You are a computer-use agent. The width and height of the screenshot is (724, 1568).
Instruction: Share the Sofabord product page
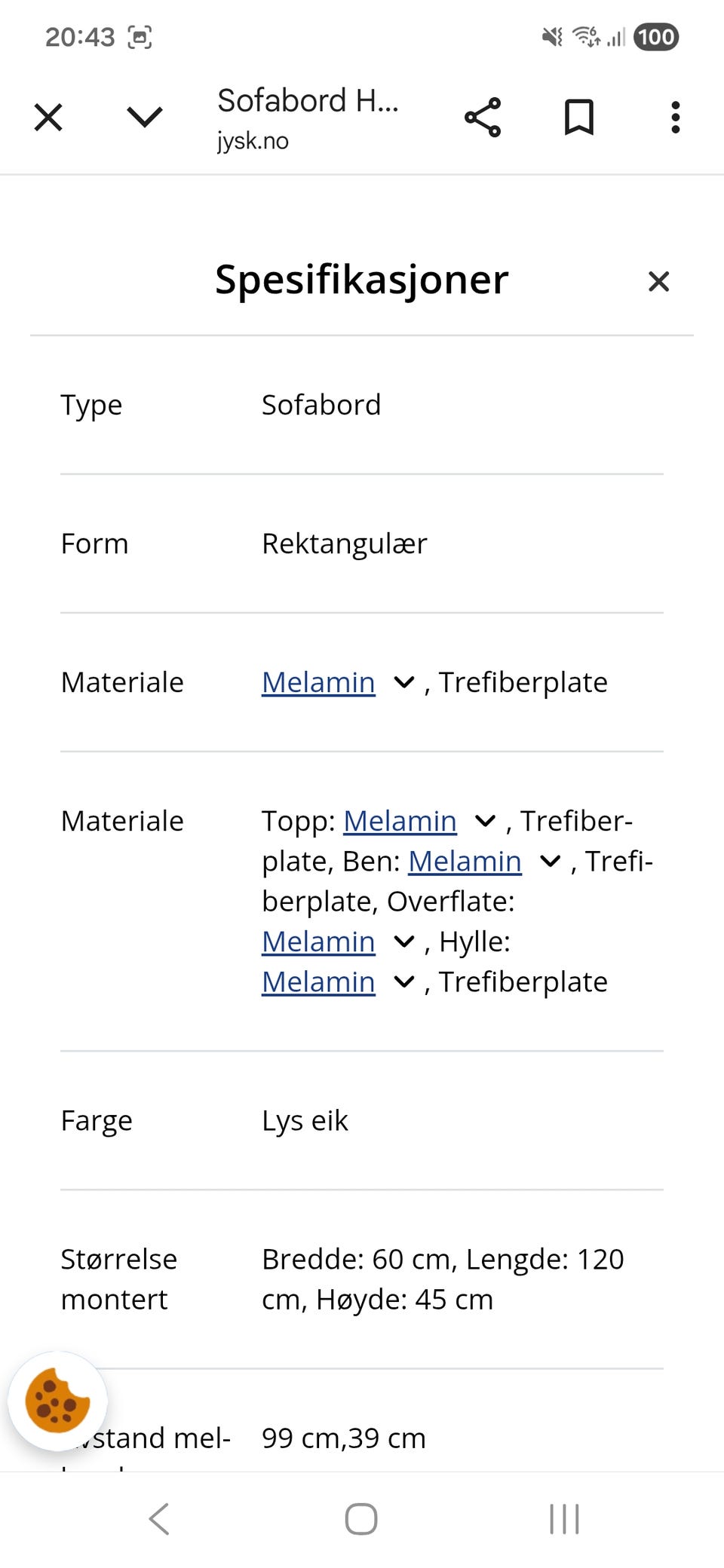(x=482, y=116)
